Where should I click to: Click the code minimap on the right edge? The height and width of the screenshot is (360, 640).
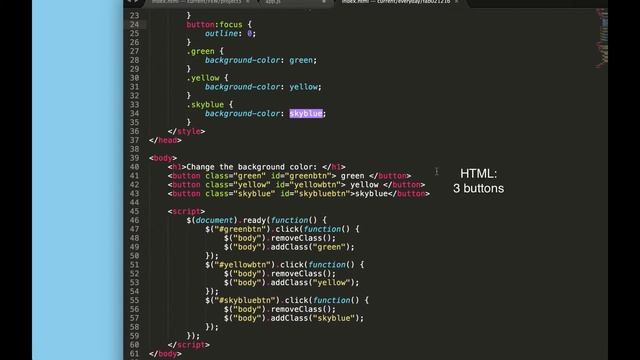point(602,39)
